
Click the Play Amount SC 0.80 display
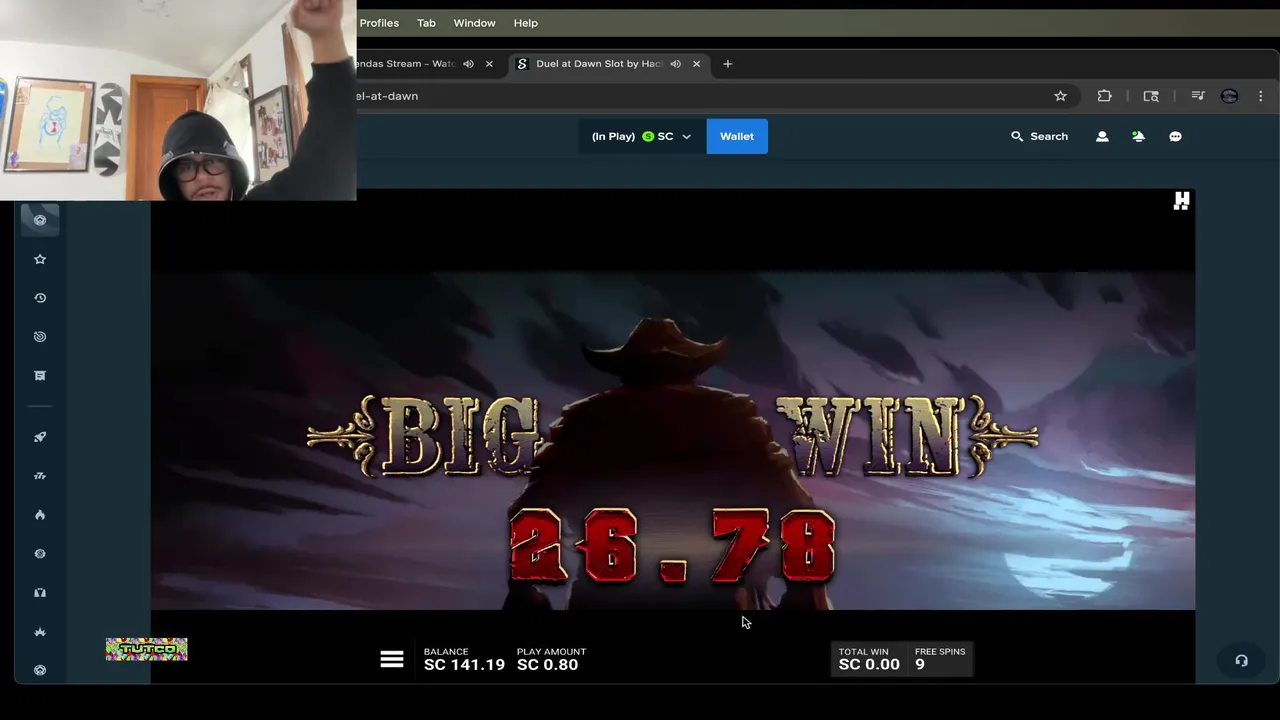click(x=551, y=659)
